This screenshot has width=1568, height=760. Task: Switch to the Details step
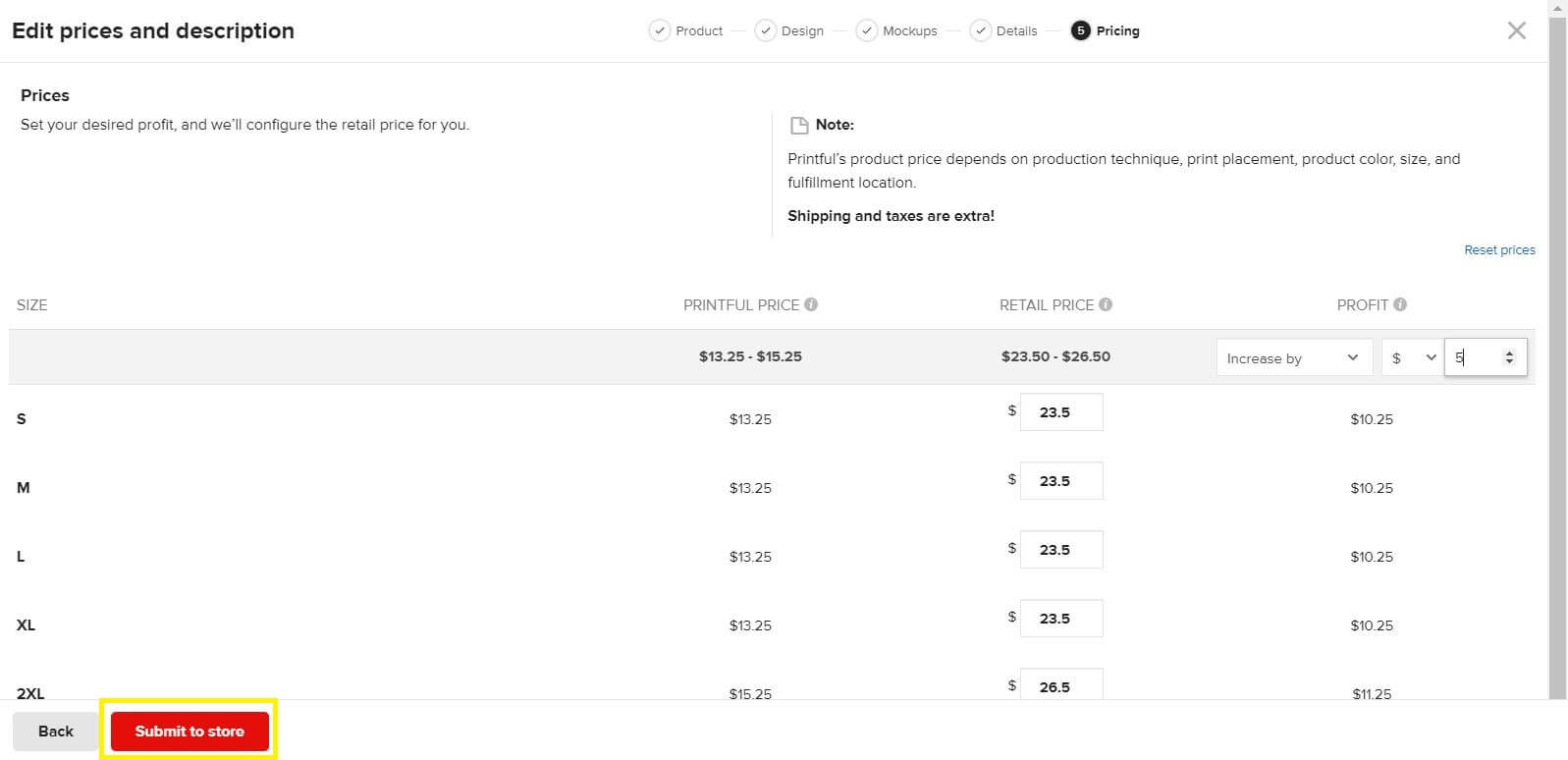coord(1016,31)
